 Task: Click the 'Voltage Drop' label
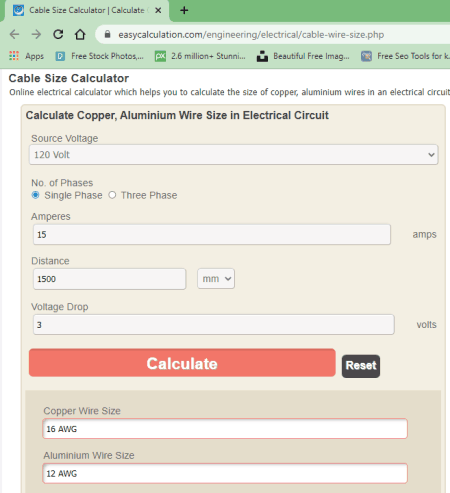(x=60, y=307)
